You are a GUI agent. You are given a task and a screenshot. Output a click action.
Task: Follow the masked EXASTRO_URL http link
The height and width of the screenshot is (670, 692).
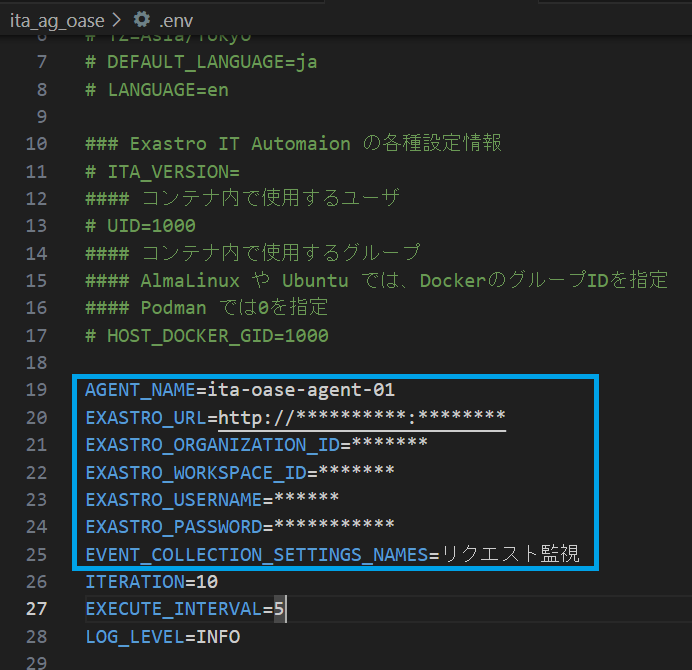tap(362, 417)
